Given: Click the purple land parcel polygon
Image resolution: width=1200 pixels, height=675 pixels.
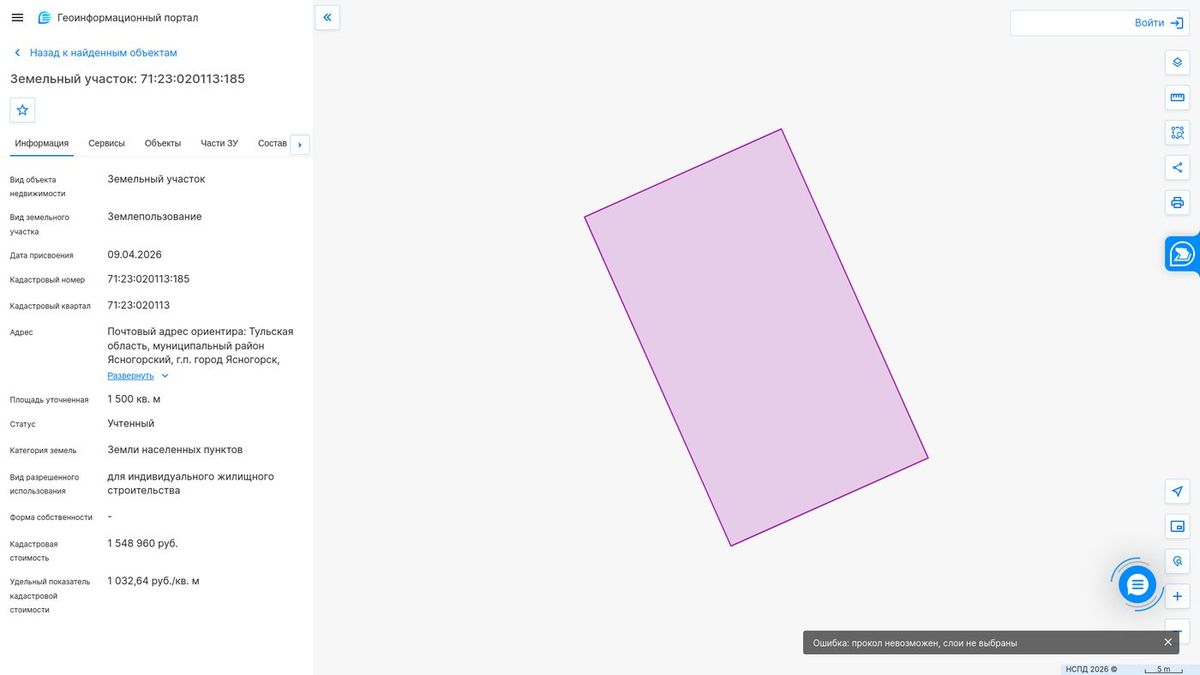Looking at the screenshot, I should [756, 337].
